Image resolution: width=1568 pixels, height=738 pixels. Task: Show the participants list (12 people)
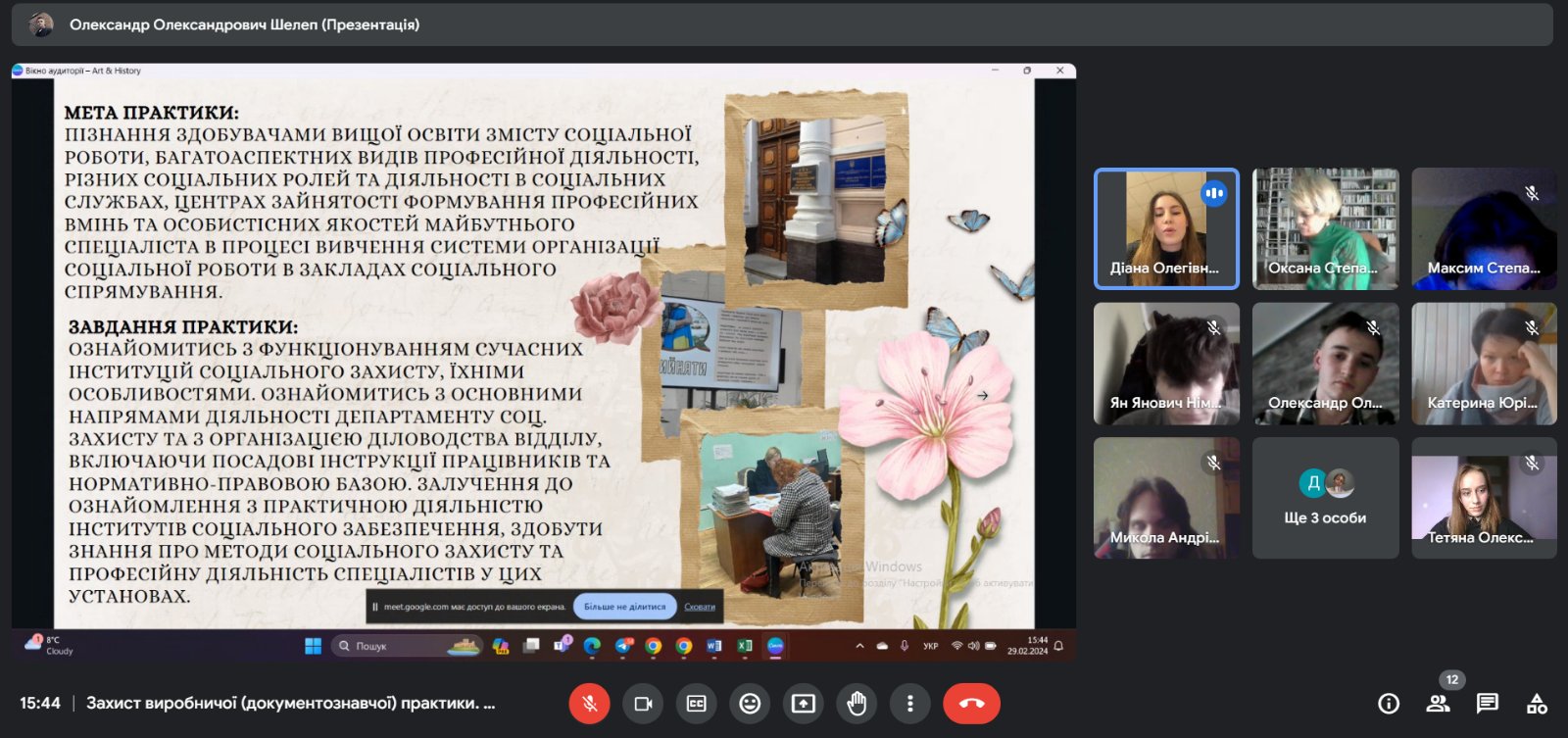[x=1438, y=703]
